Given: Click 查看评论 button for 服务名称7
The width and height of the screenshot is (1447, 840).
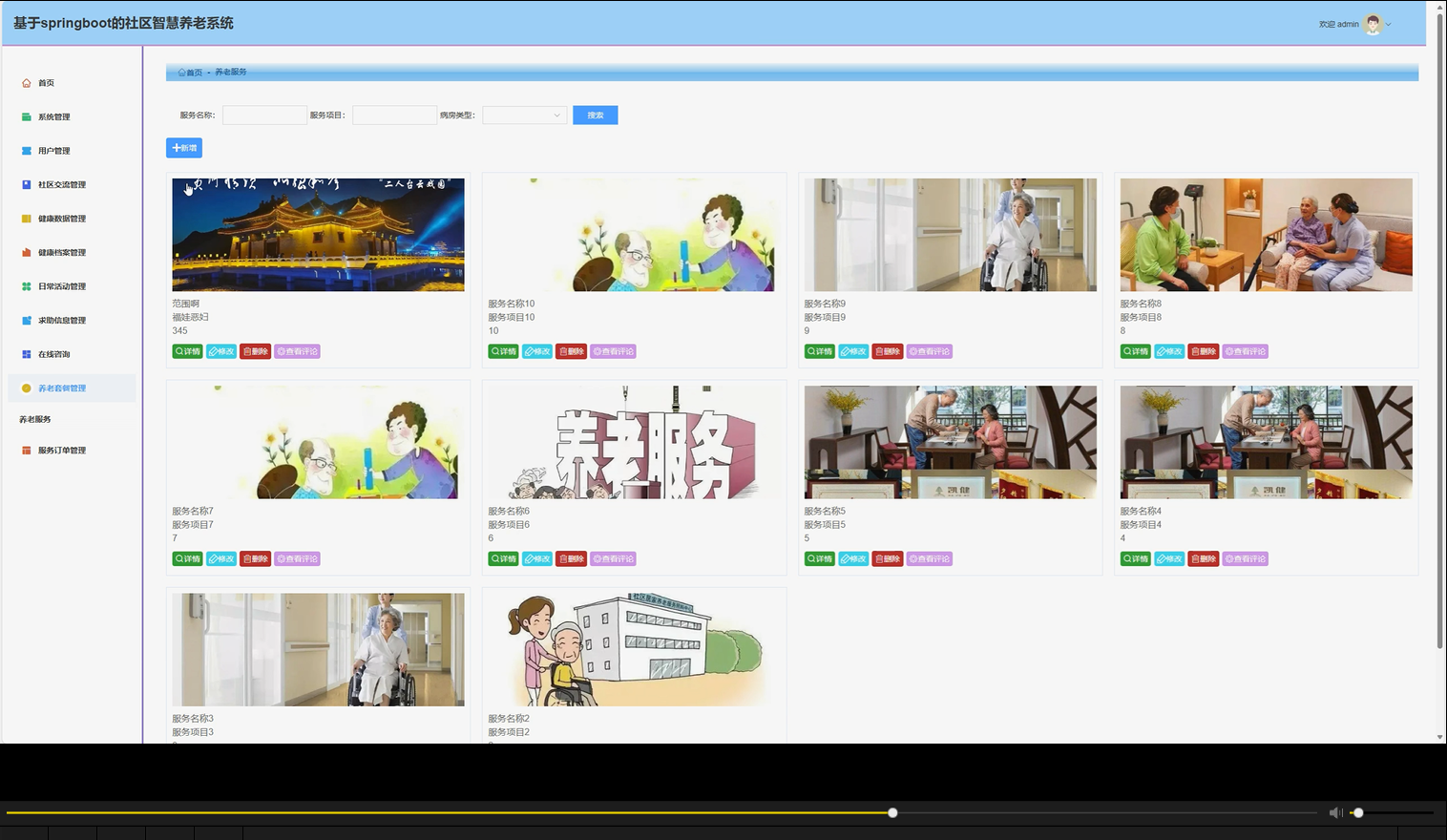Looking at the screenshot, I should pos(297,559).
